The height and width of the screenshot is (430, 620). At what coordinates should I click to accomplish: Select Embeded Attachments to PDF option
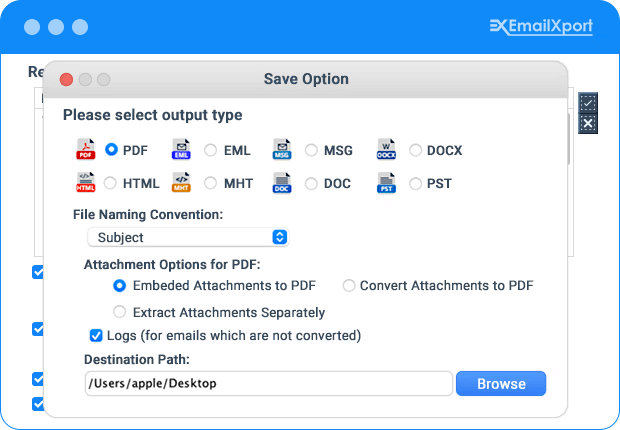click(x=119, y=286)
